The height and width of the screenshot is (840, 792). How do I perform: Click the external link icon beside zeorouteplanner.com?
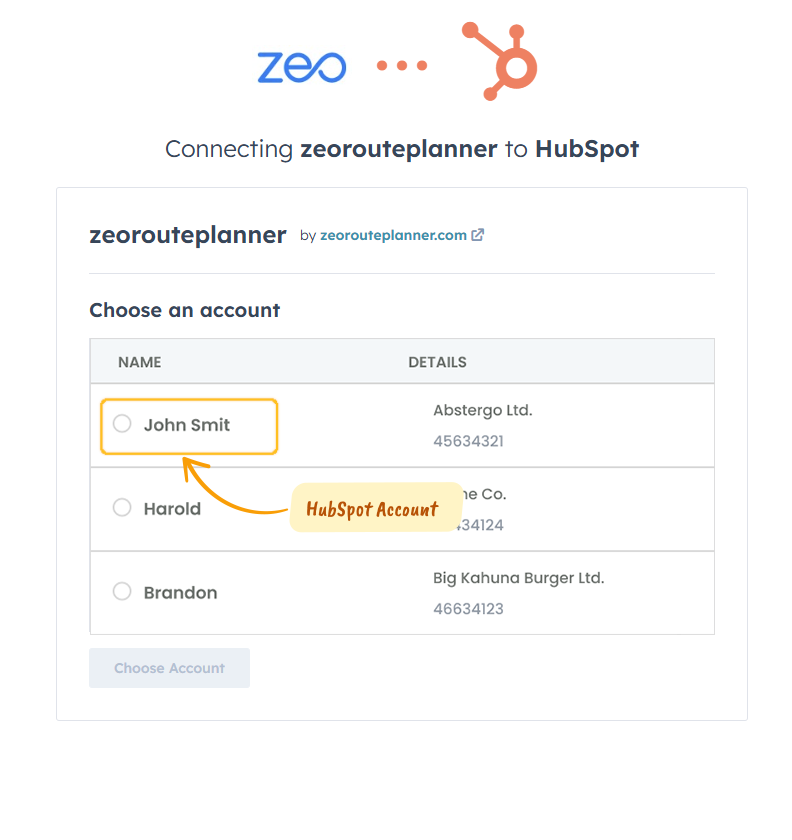pos(478,235)
